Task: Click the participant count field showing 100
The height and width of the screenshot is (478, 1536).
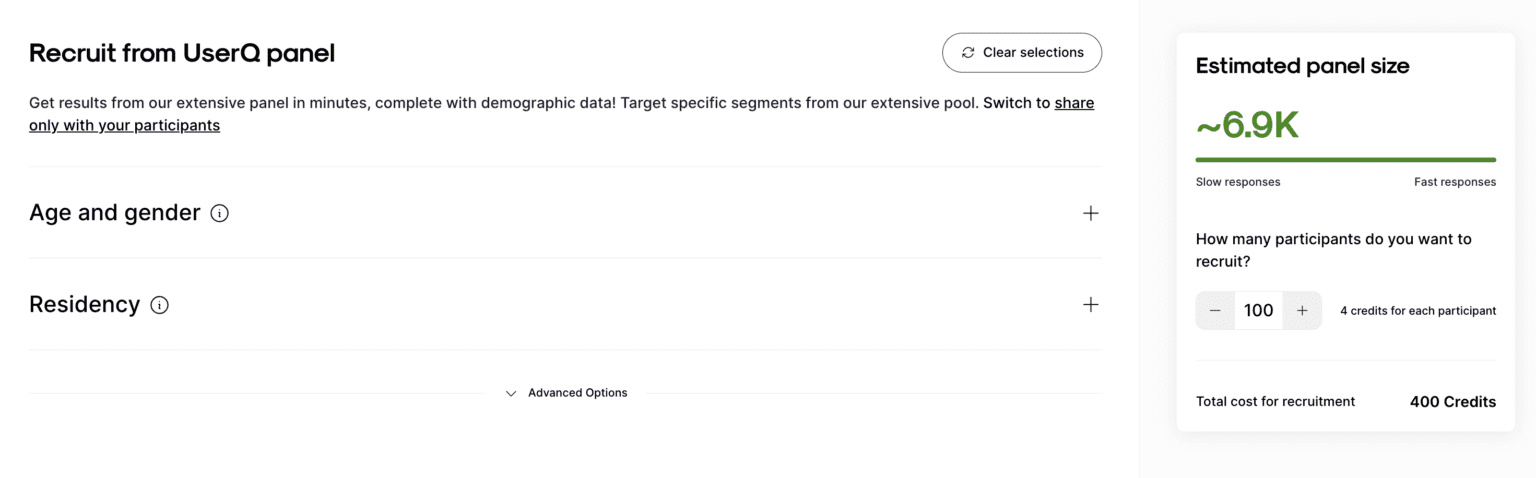Action: (1259, 311)
